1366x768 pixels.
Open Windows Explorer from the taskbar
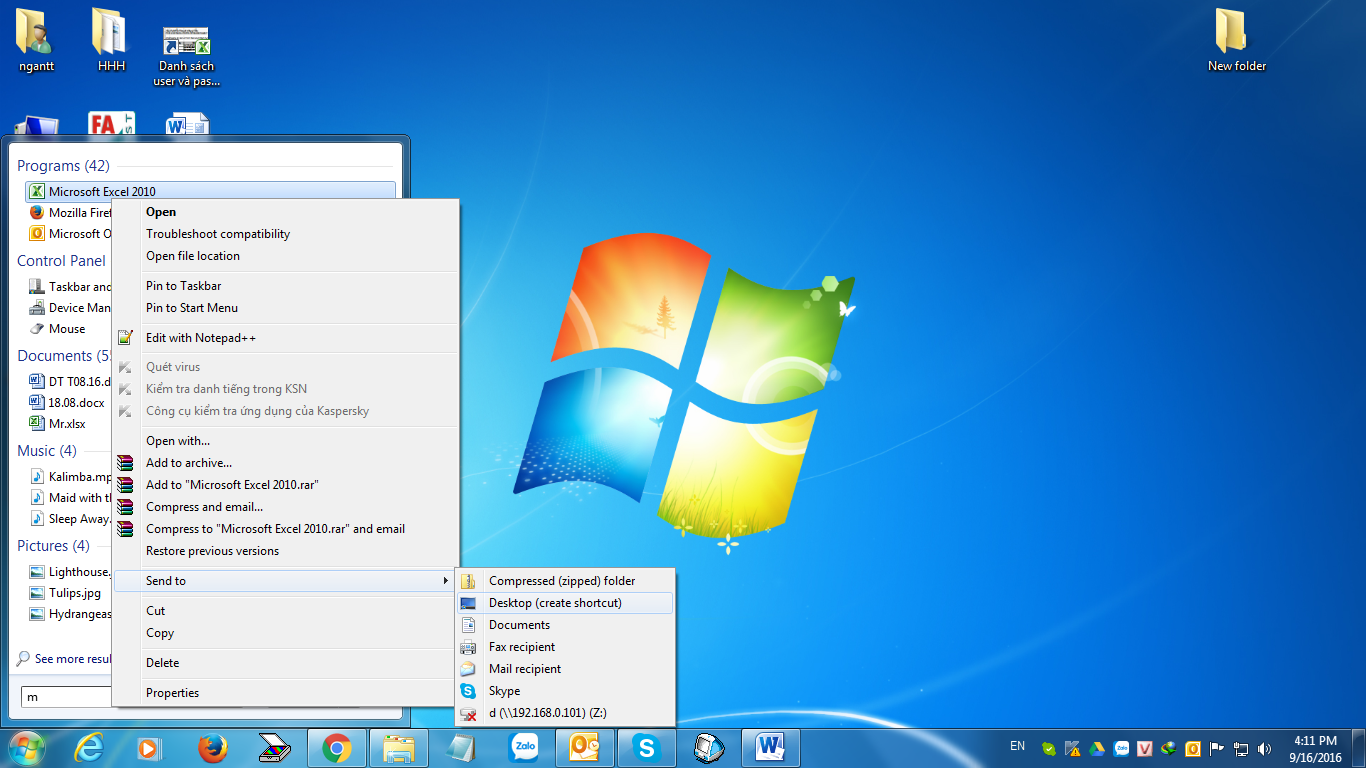click(399, 747)
